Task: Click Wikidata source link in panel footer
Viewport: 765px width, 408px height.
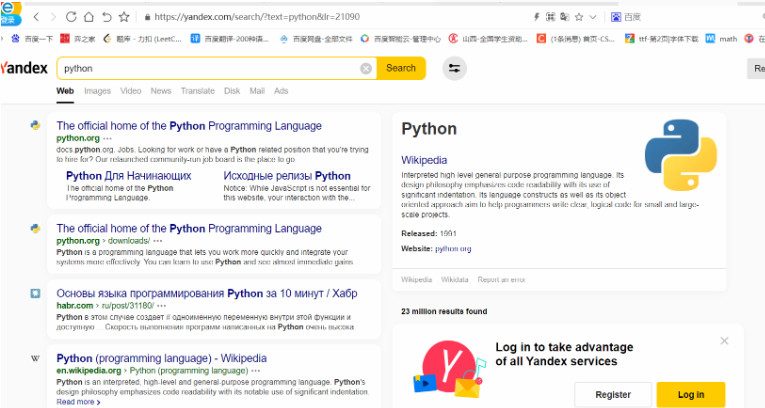Action: (455, 280)
